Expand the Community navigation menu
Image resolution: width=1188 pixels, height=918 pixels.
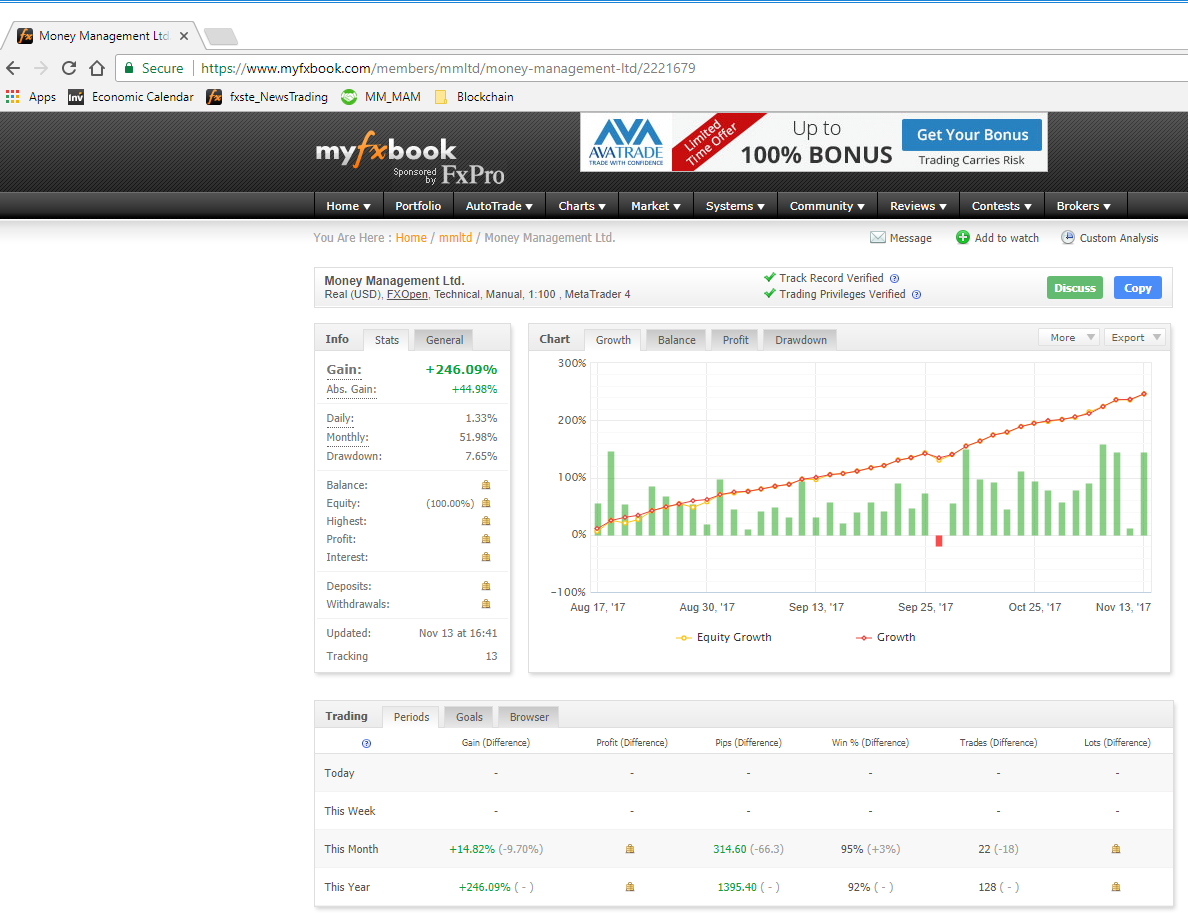pos(827,206)
